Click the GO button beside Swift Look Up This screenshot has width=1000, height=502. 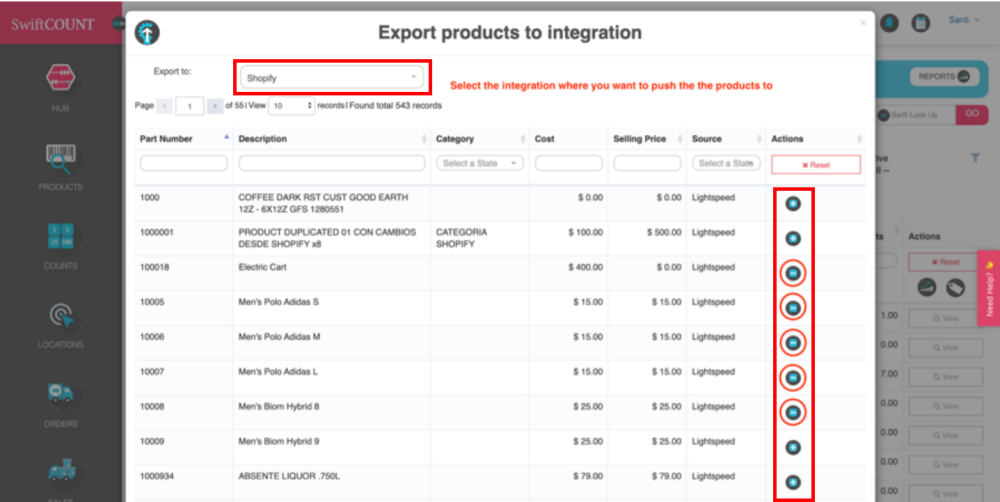[x=972, y=114]
